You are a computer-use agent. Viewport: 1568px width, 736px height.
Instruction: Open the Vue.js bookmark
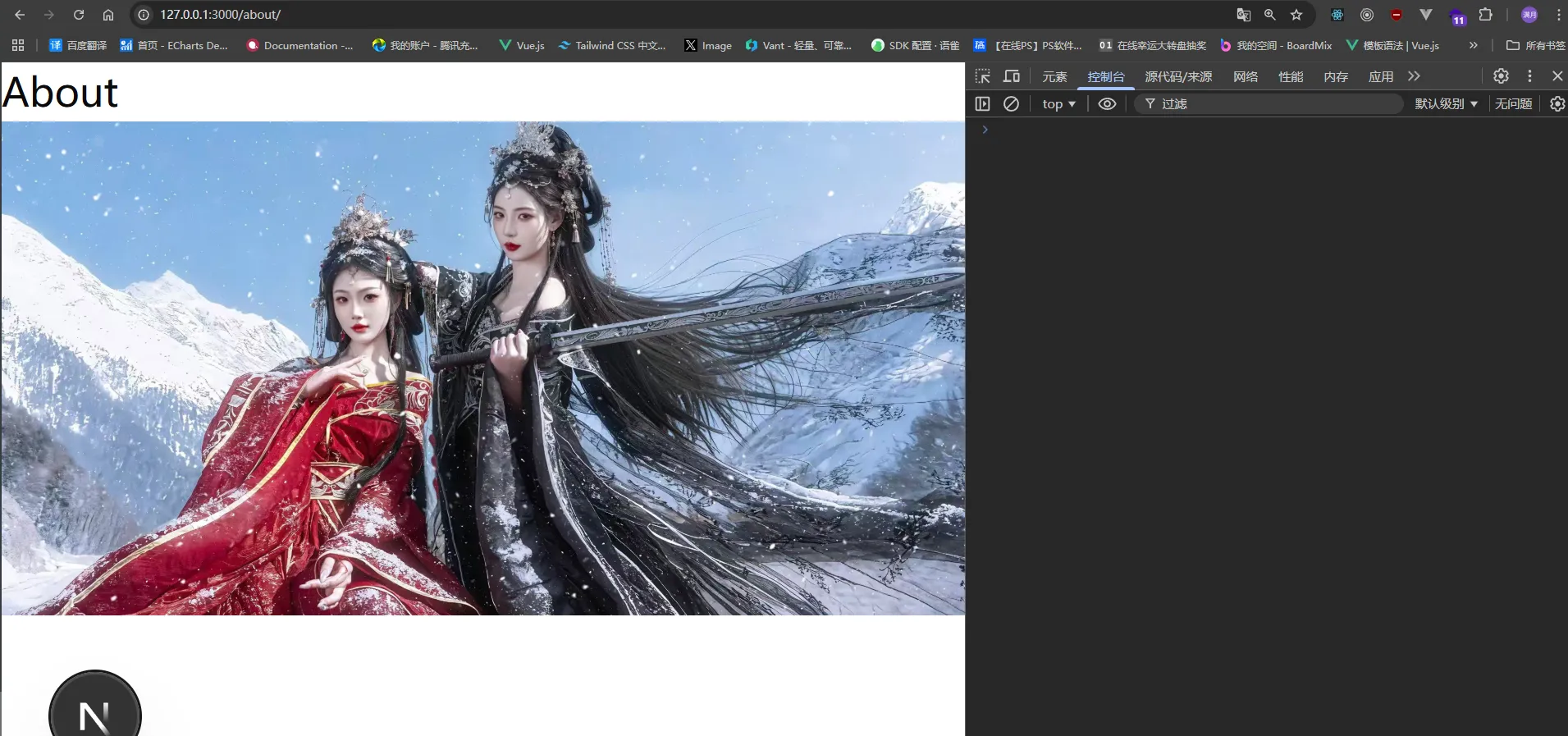tap(522, 45)
